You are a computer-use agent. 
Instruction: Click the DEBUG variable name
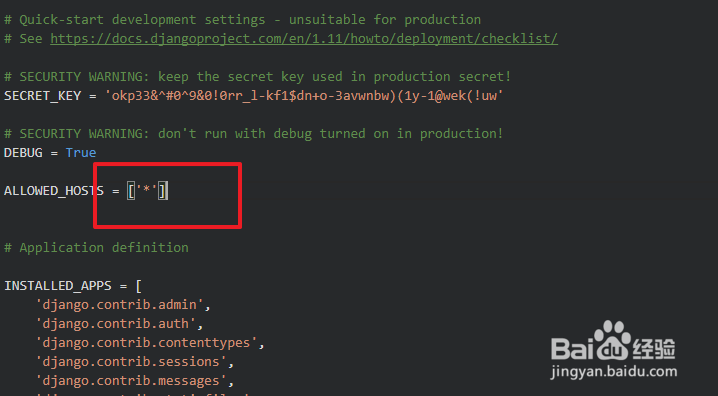click(x=23, y=152)
